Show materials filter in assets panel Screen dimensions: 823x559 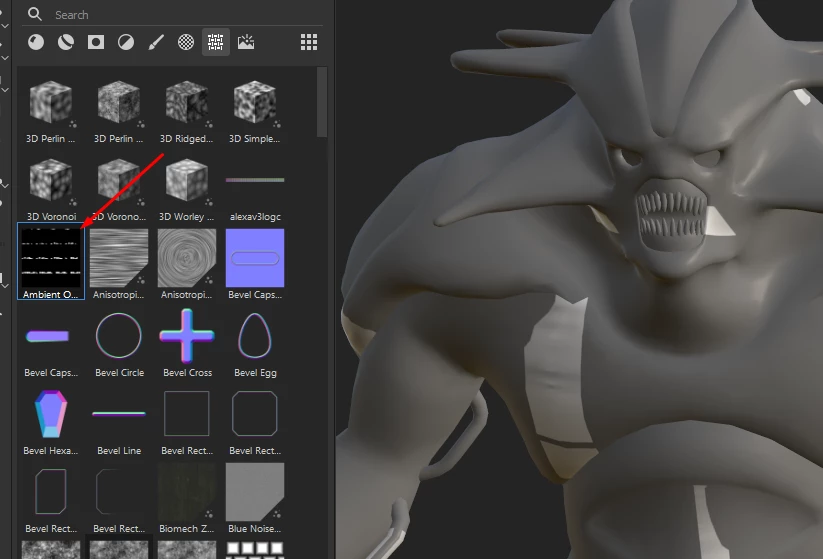[x=36, y=42]
